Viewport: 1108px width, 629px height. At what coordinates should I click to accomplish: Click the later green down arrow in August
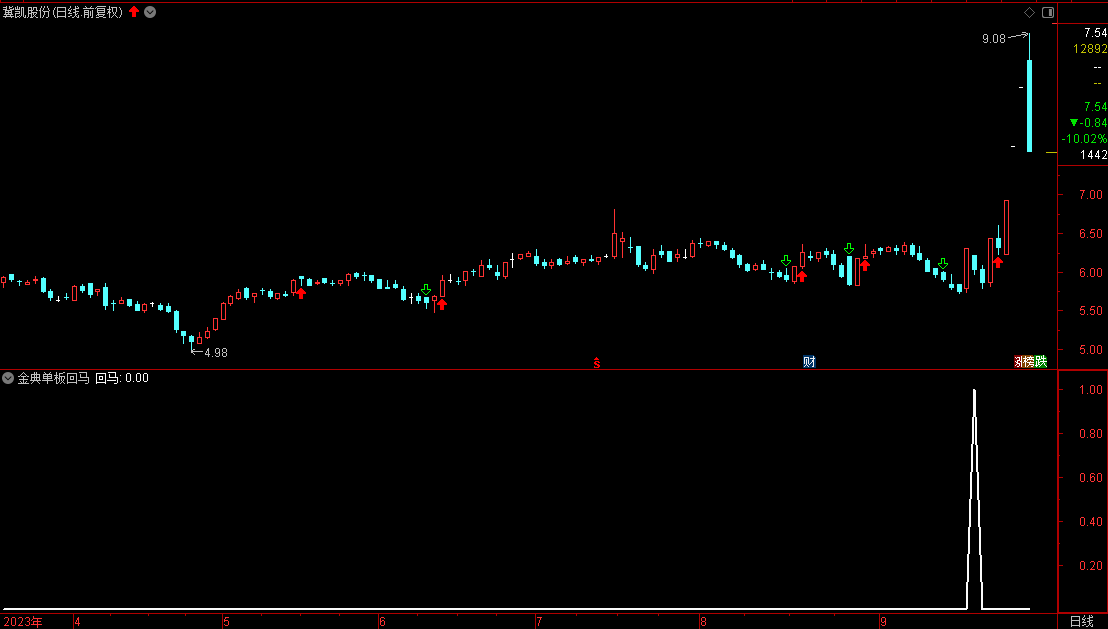click(849, 249)
